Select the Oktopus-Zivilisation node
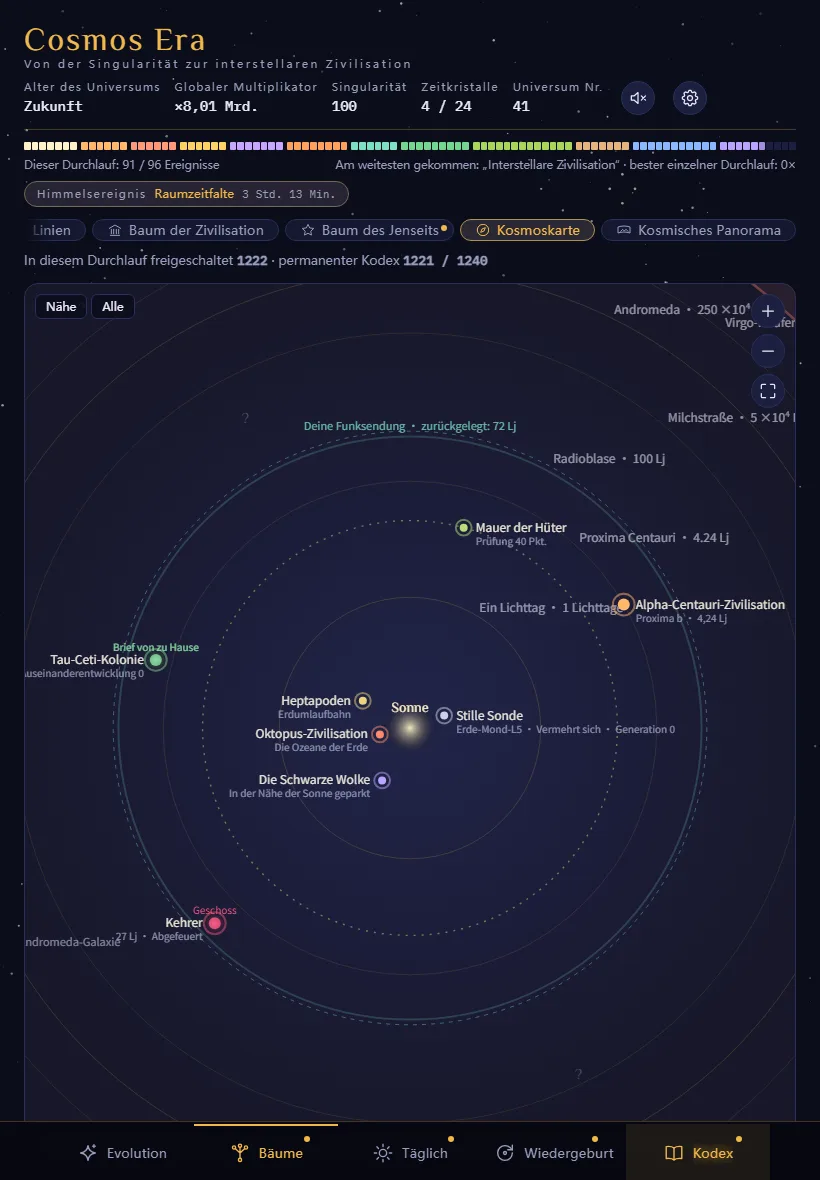Screen dimensions: 820x1180 (380, 734)
